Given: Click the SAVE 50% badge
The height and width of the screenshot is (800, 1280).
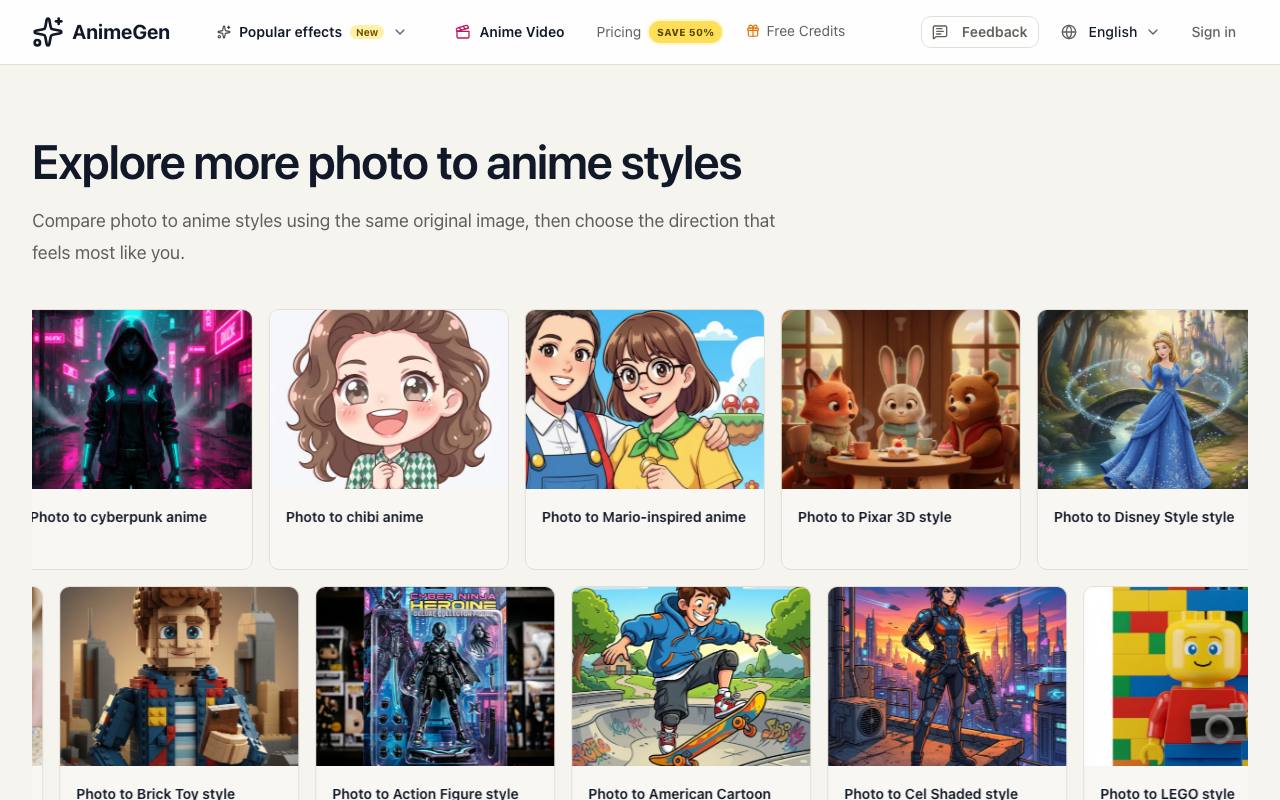Looking at the screenshot, I should coord(685,32).
